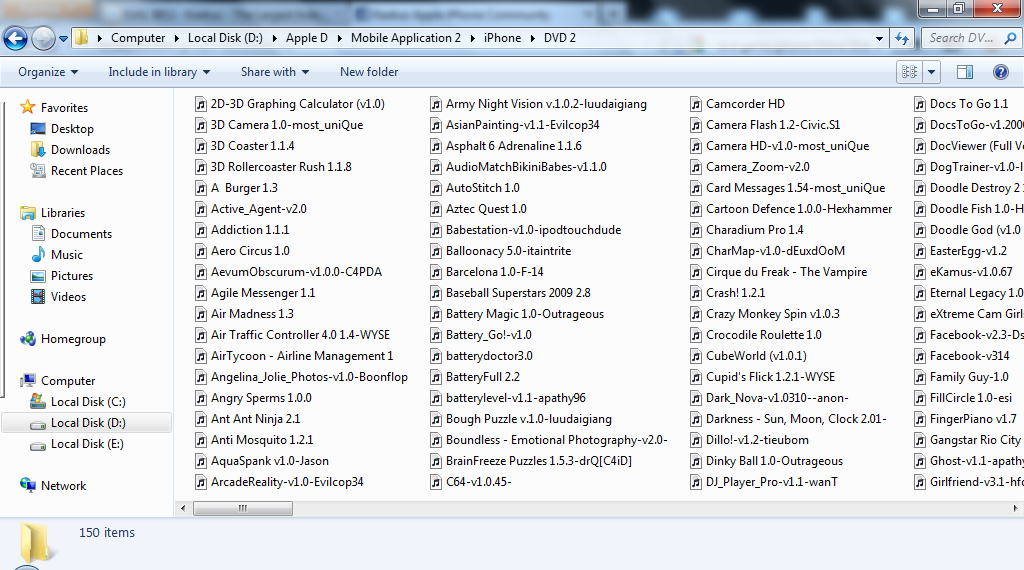Image resolution: width=1024 pixels, height=570 pixels.
Task: Expand the arrow after the iPhone breadcrumb
Action: point(534,39)
